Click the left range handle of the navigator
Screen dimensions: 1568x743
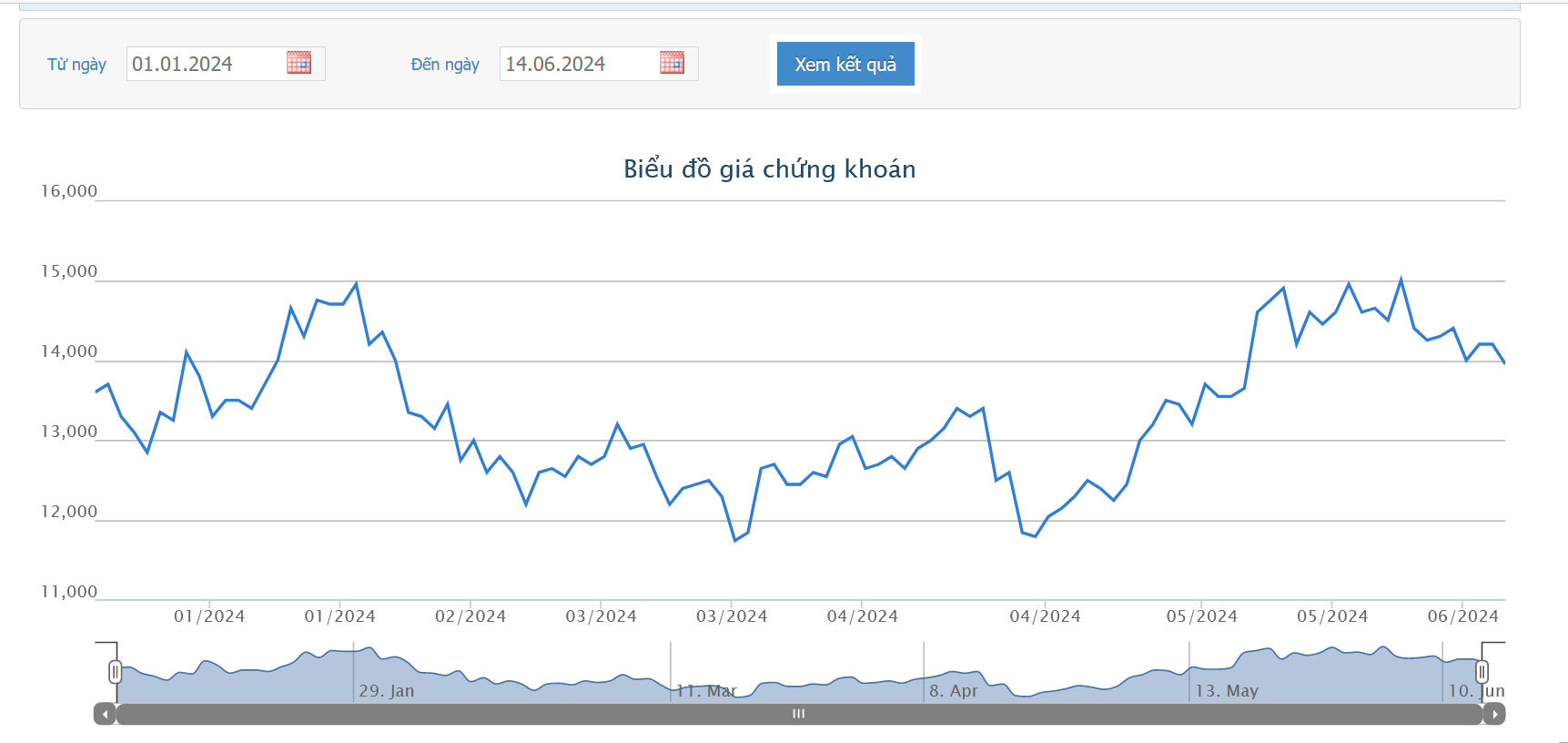[115, 672]
